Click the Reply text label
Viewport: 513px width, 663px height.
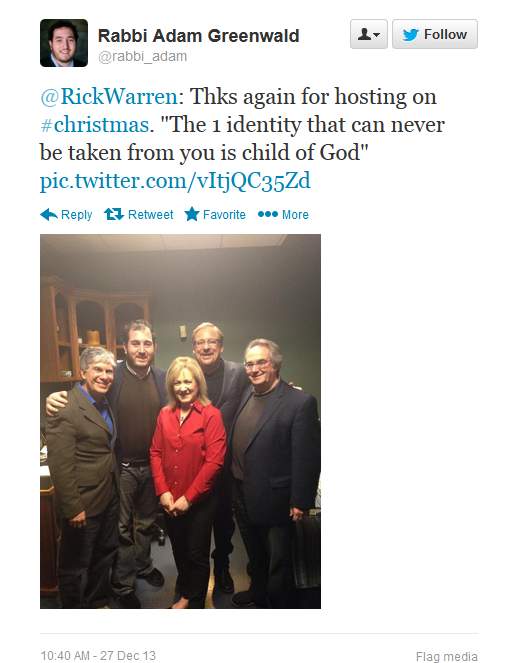click(x=77, y=215)
